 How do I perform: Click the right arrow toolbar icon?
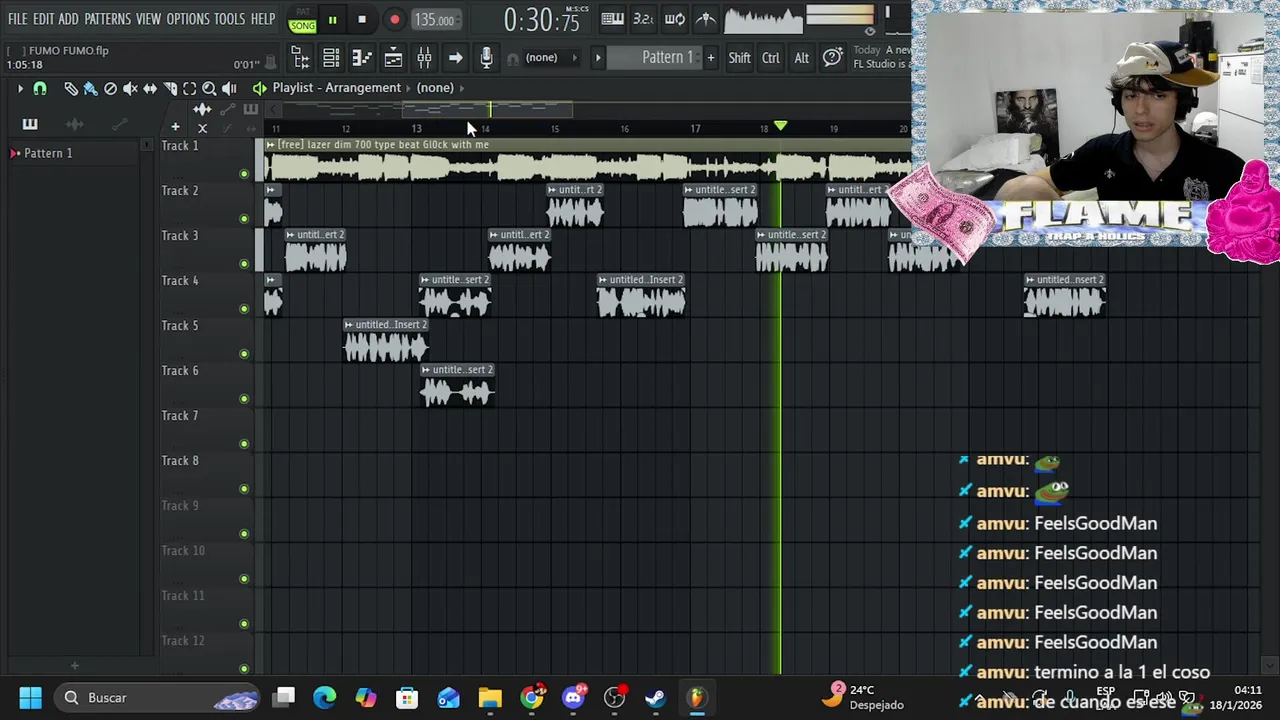point(455,58)
